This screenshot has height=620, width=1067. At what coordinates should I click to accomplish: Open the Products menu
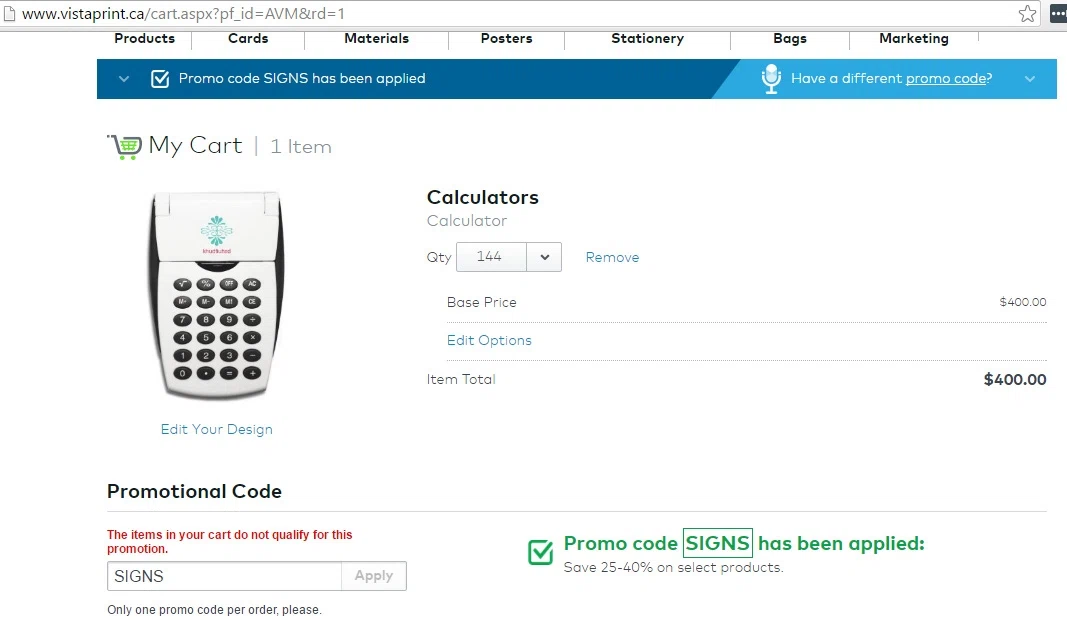pyautogui.click(x=144, y=39)
